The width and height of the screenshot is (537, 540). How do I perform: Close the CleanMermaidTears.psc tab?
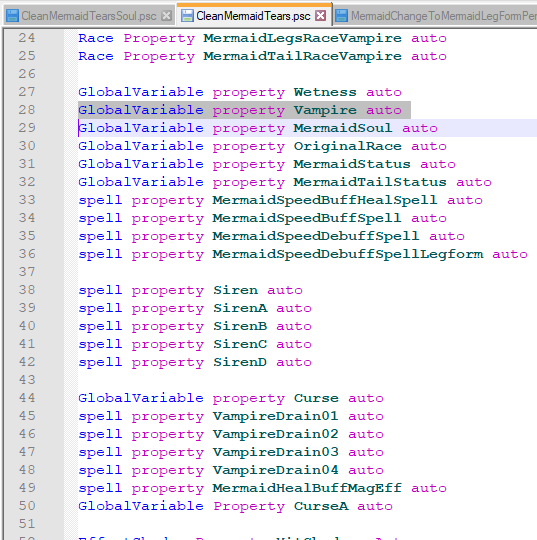tap(321, 15)
